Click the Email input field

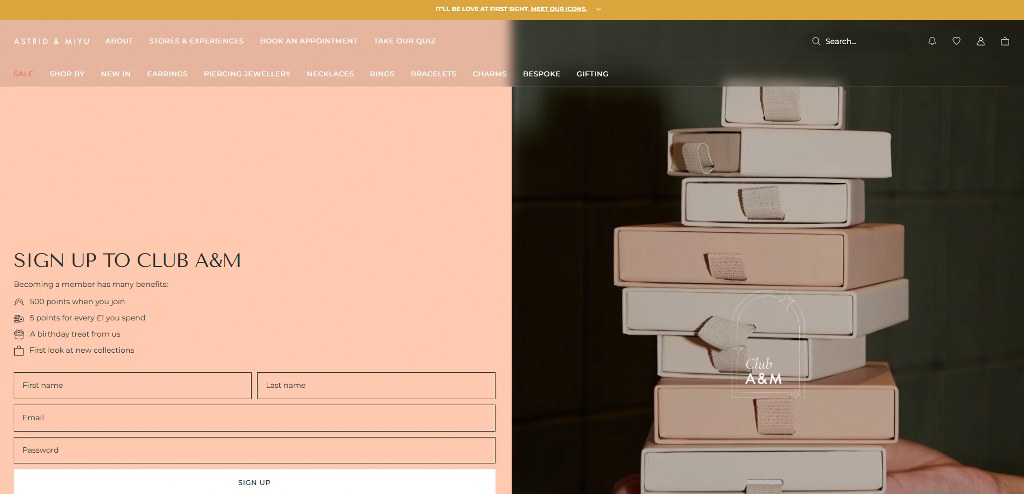pyautogui.click(x=255, y=418)
